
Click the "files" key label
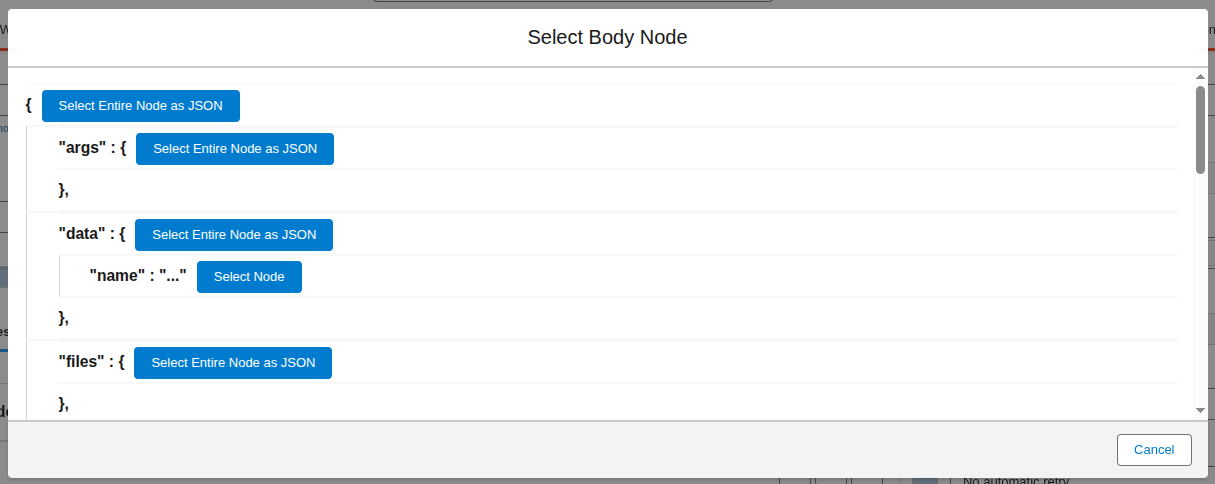(81, 363)
